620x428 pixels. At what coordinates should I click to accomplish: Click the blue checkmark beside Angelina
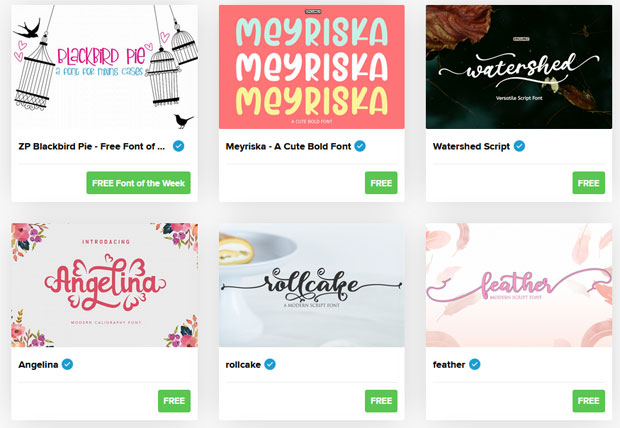67,364
